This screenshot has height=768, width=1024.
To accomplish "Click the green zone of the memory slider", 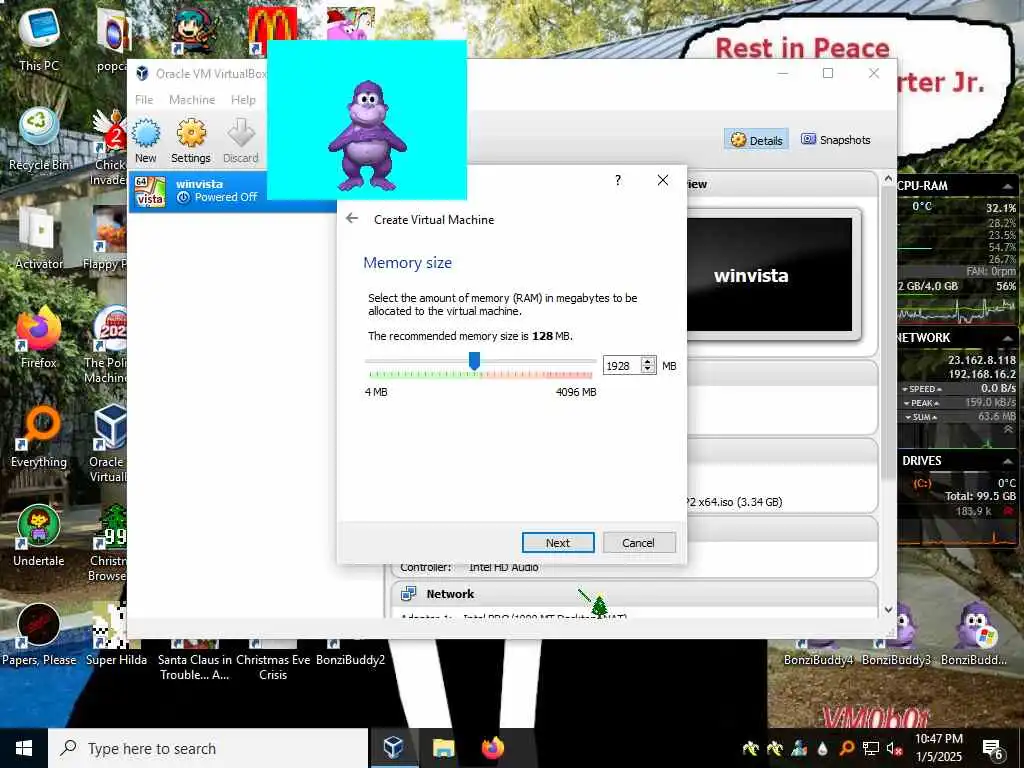I will [x=424, y=375].
